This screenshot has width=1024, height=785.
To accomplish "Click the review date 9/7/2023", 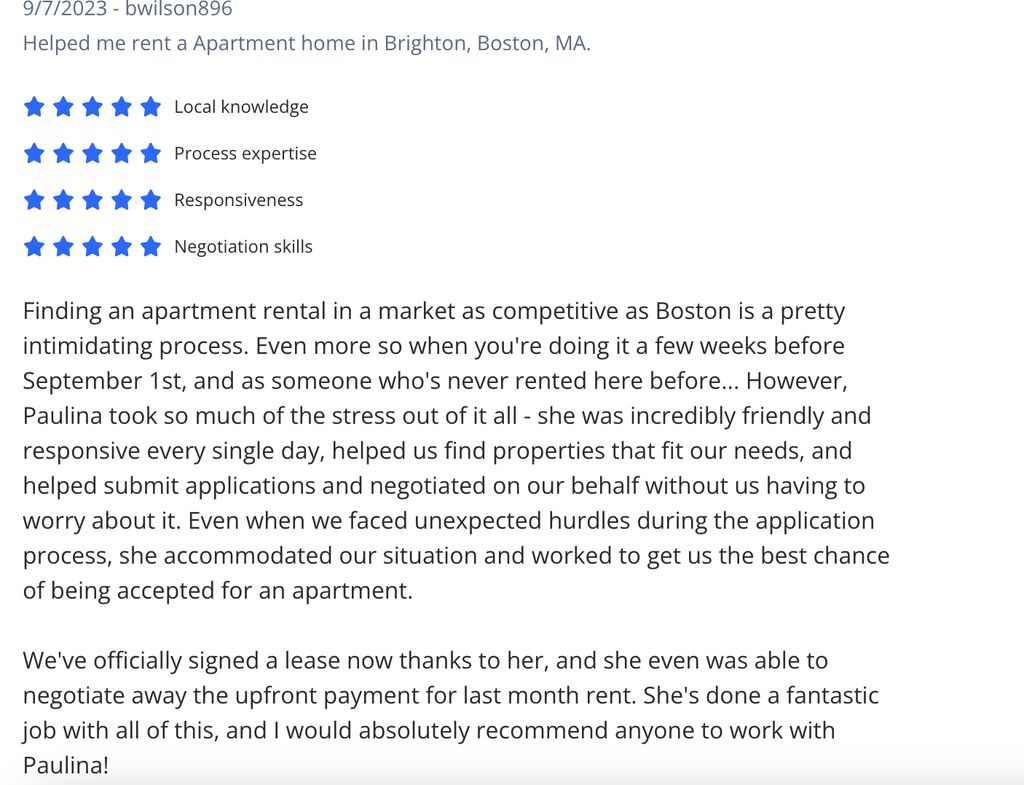I will coord(65,8).
